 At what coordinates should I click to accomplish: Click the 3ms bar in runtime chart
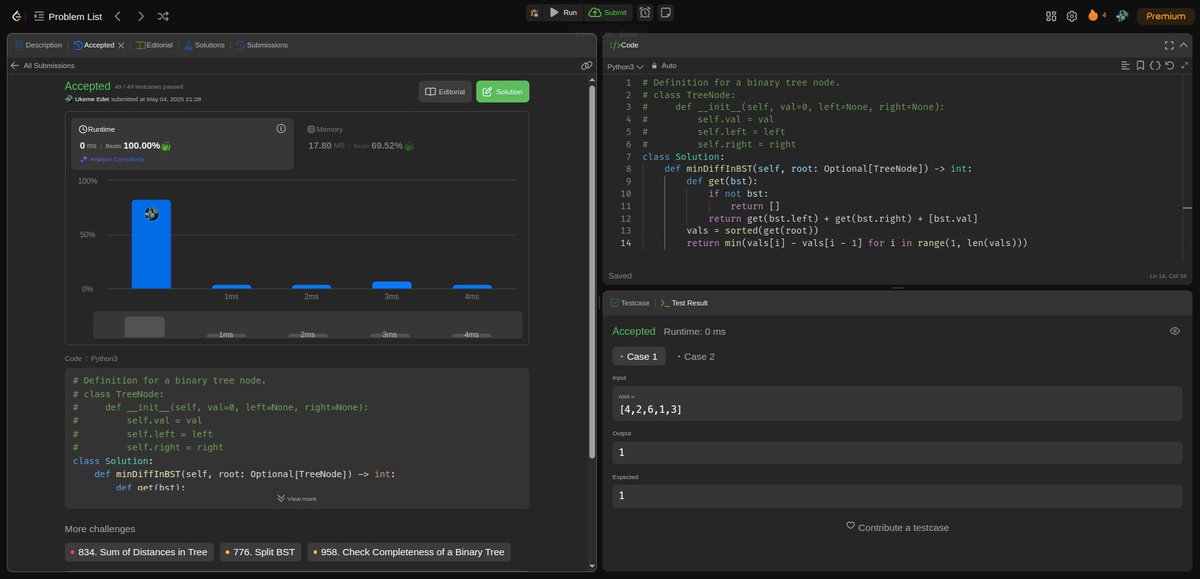(391, 285)
